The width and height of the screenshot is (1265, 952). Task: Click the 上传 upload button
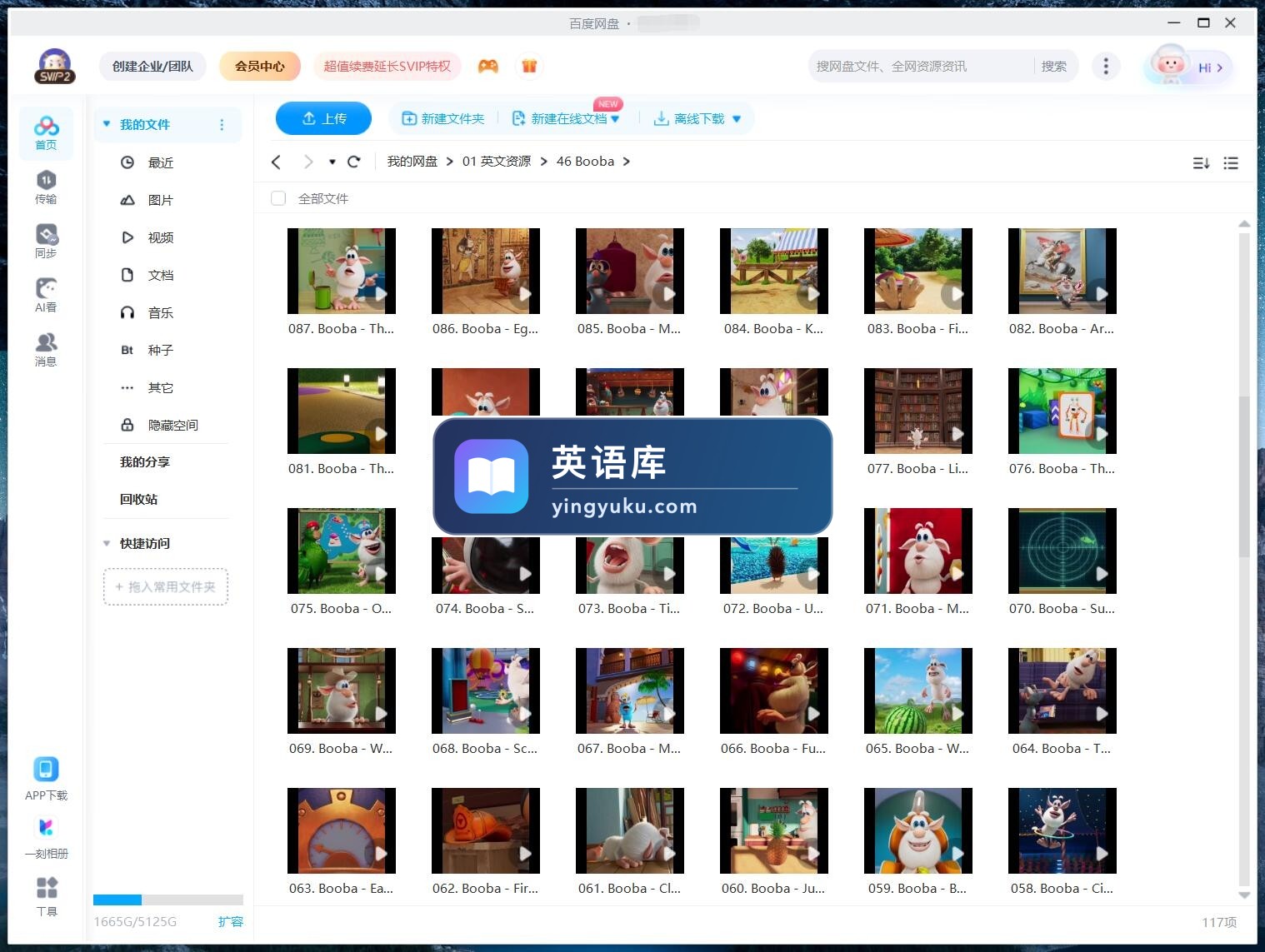point(323,118)
